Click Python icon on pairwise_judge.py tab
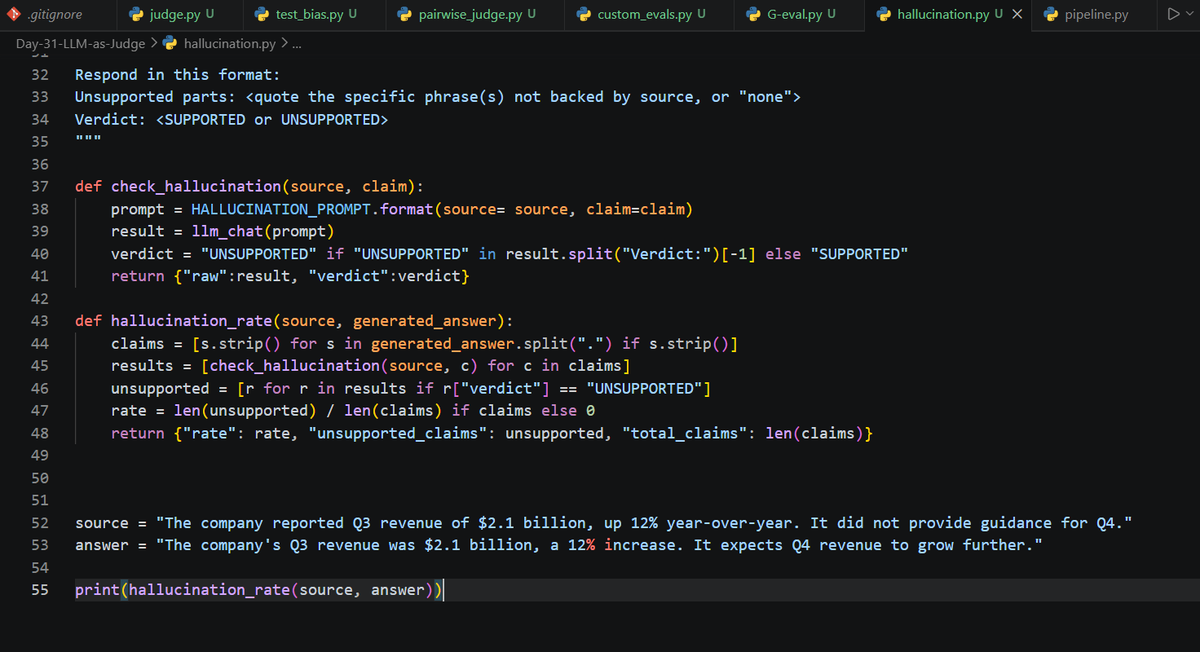This screenshot has height=652, width=1200. [405, 15]
